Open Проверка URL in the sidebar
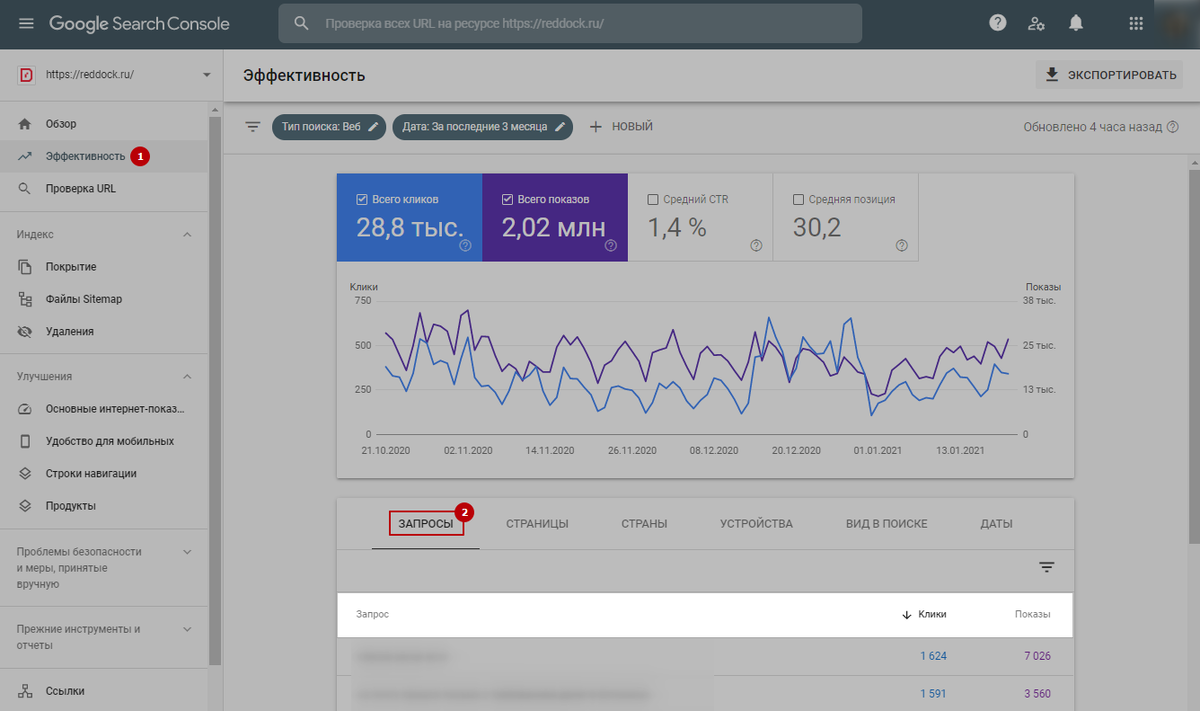 pos(104,188)
